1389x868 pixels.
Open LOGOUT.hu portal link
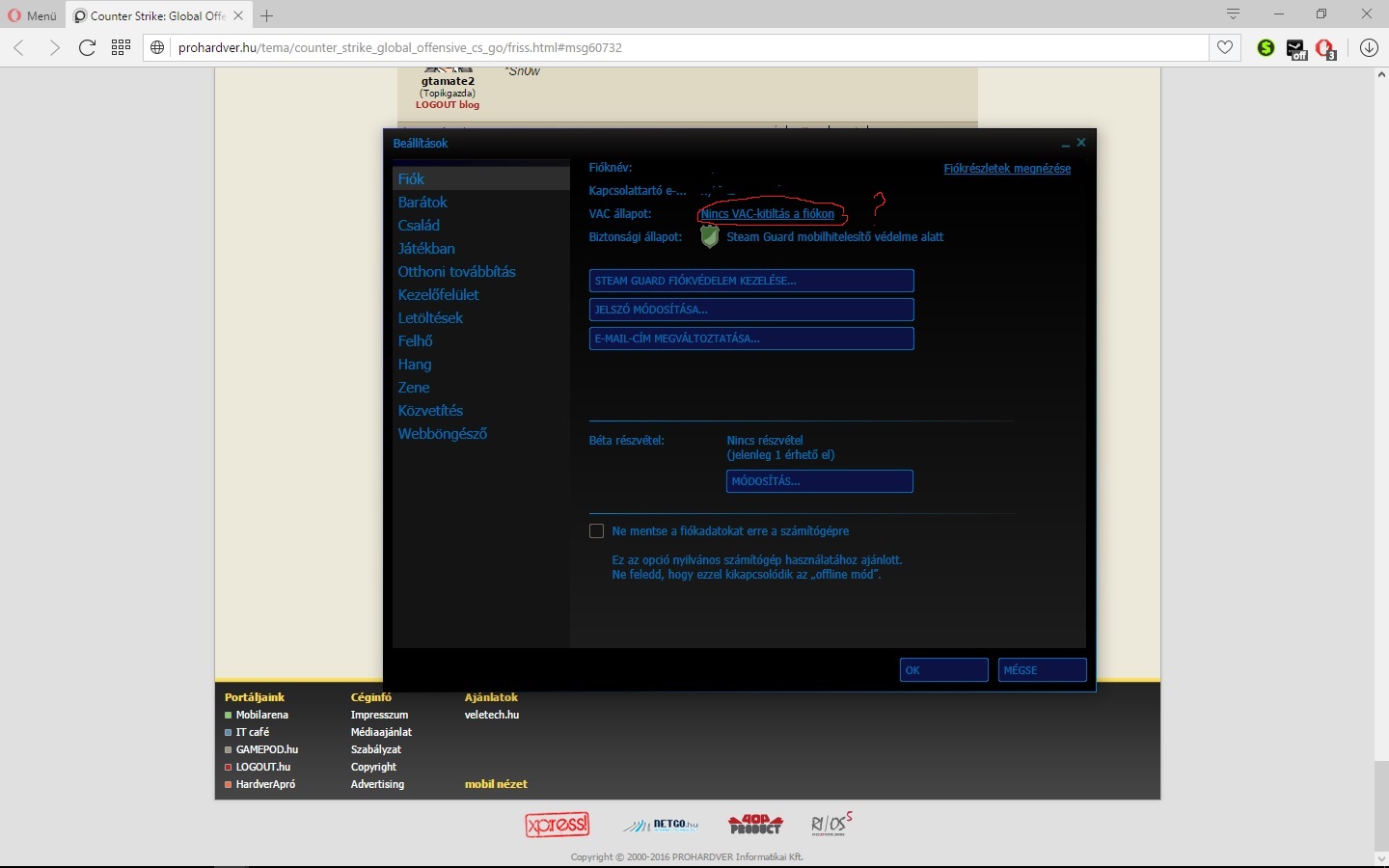coord(263,767)
